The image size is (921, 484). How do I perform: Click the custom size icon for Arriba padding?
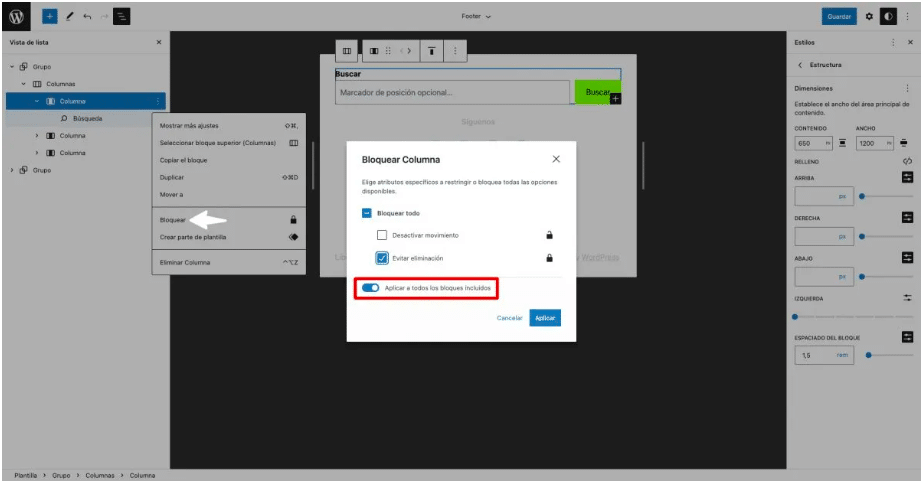pos(907,177)
